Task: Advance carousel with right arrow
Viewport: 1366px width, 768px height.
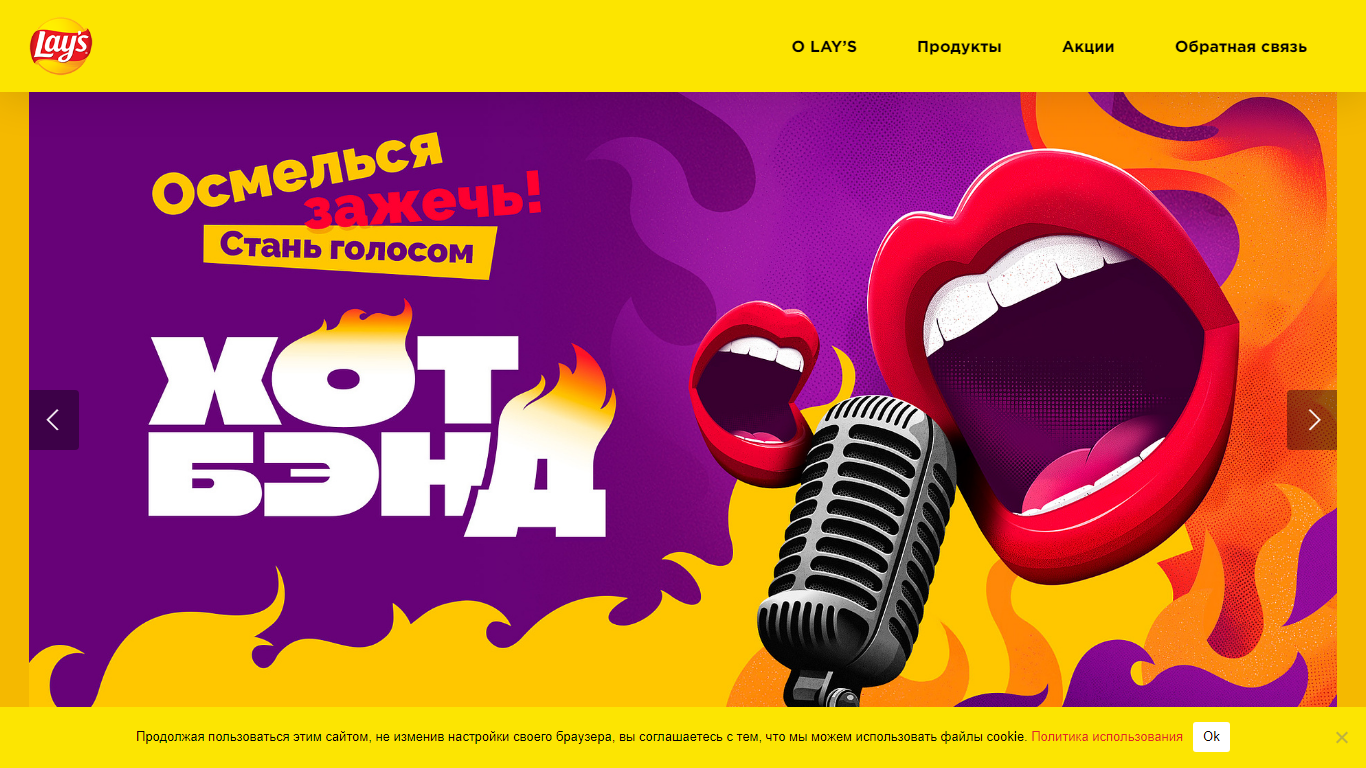Action: [x=1312, y=420]
